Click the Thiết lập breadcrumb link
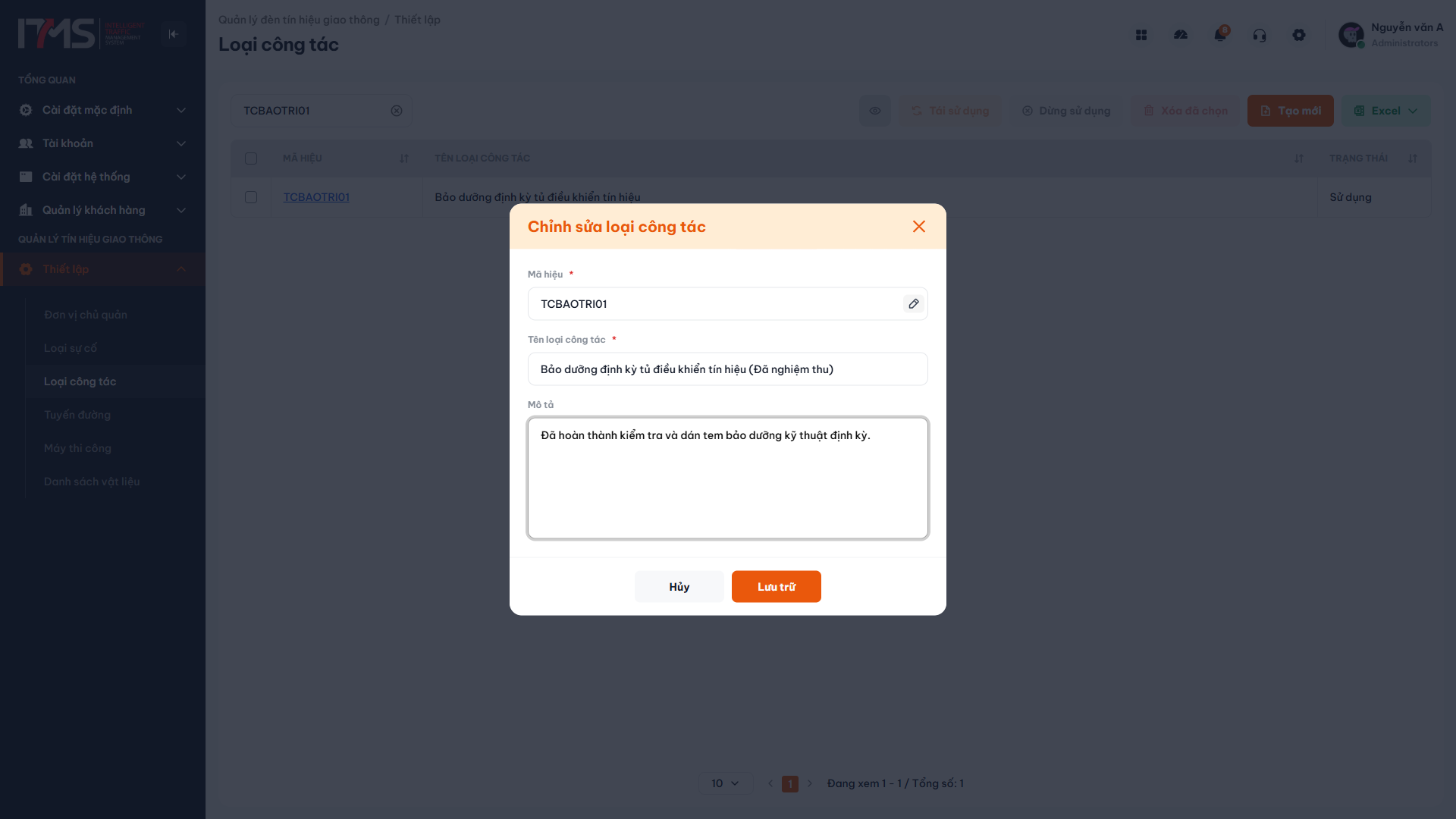 417,20
